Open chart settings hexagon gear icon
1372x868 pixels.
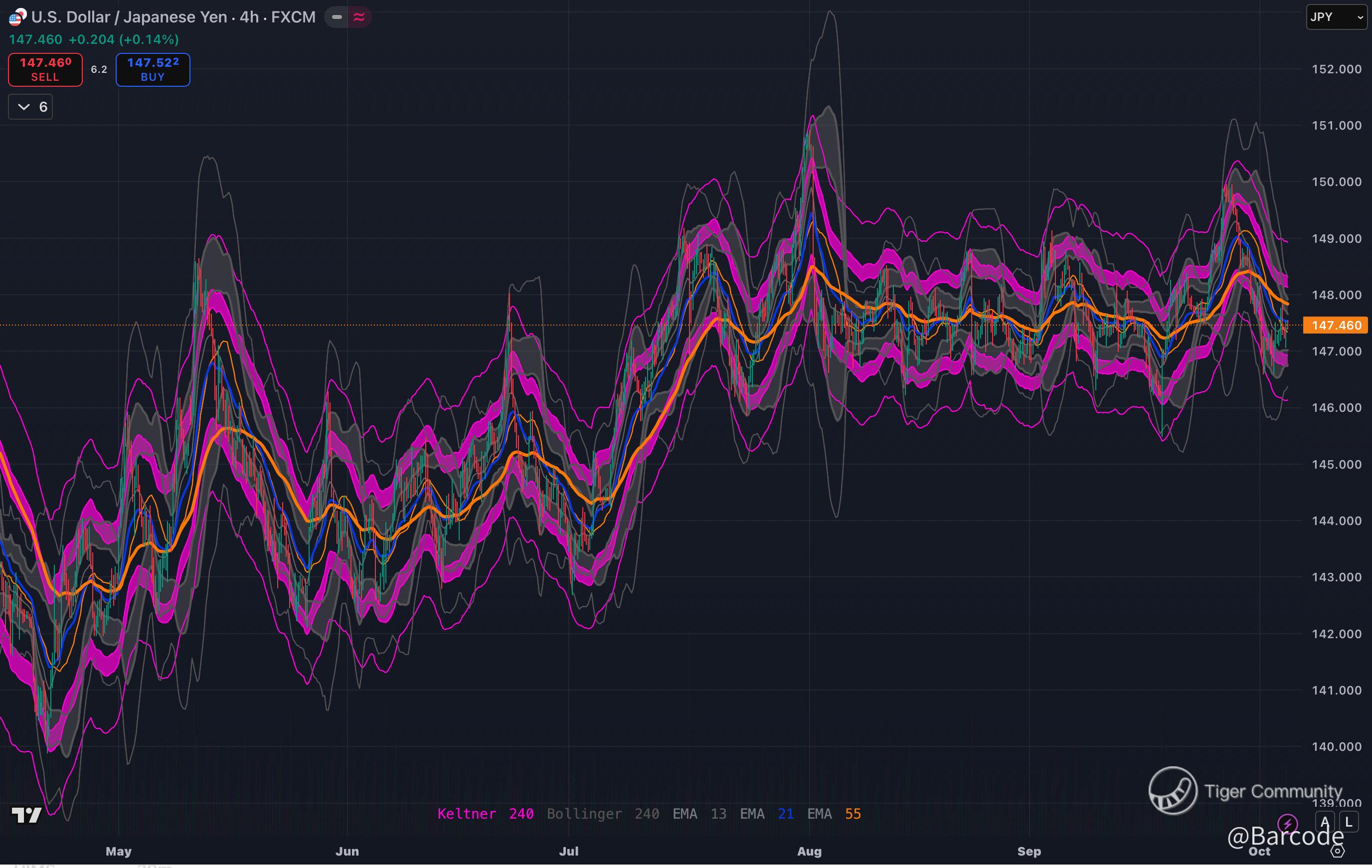pos(1338,851)
